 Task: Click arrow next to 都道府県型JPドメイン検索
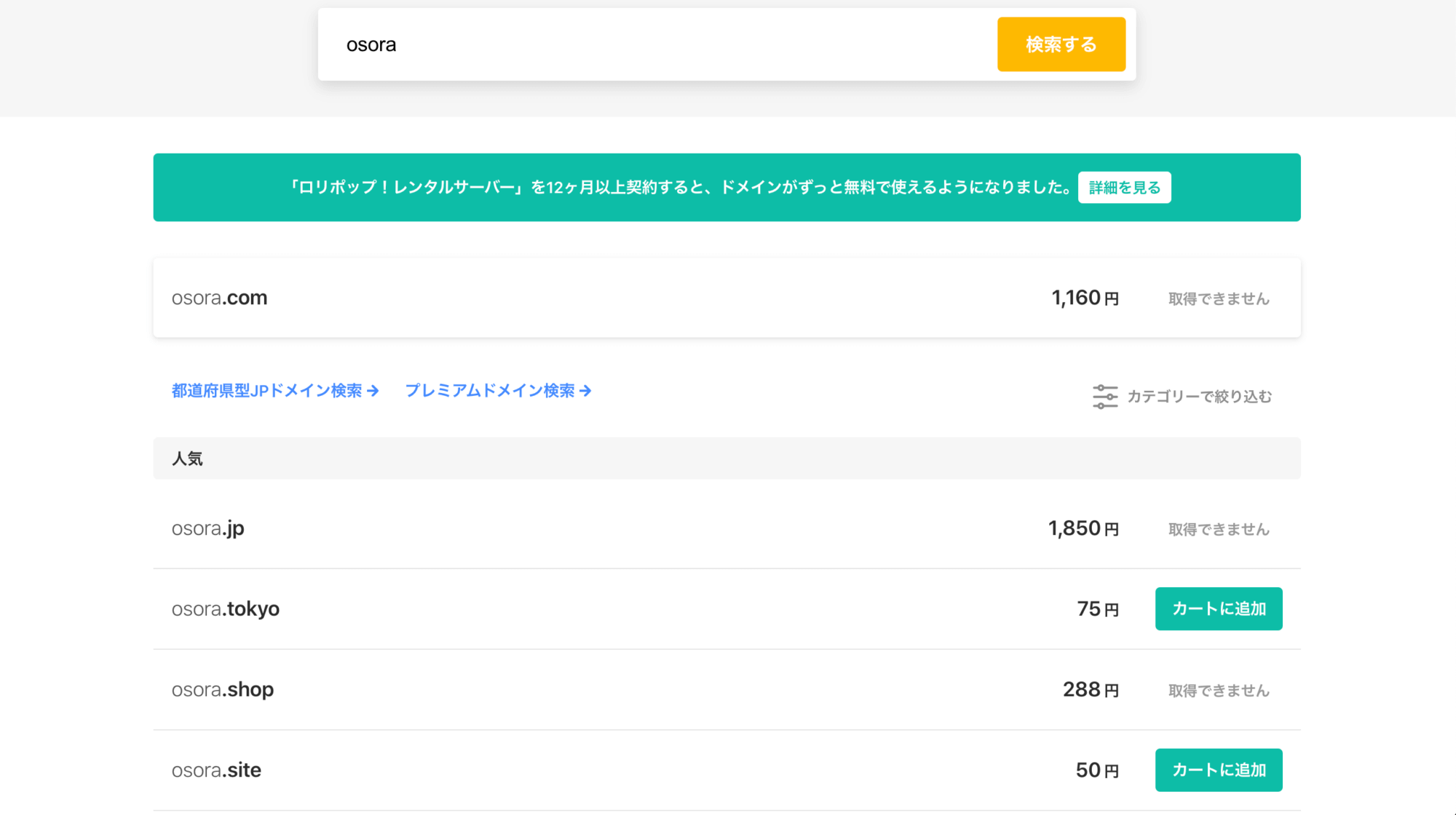click(x=373, y=391)
